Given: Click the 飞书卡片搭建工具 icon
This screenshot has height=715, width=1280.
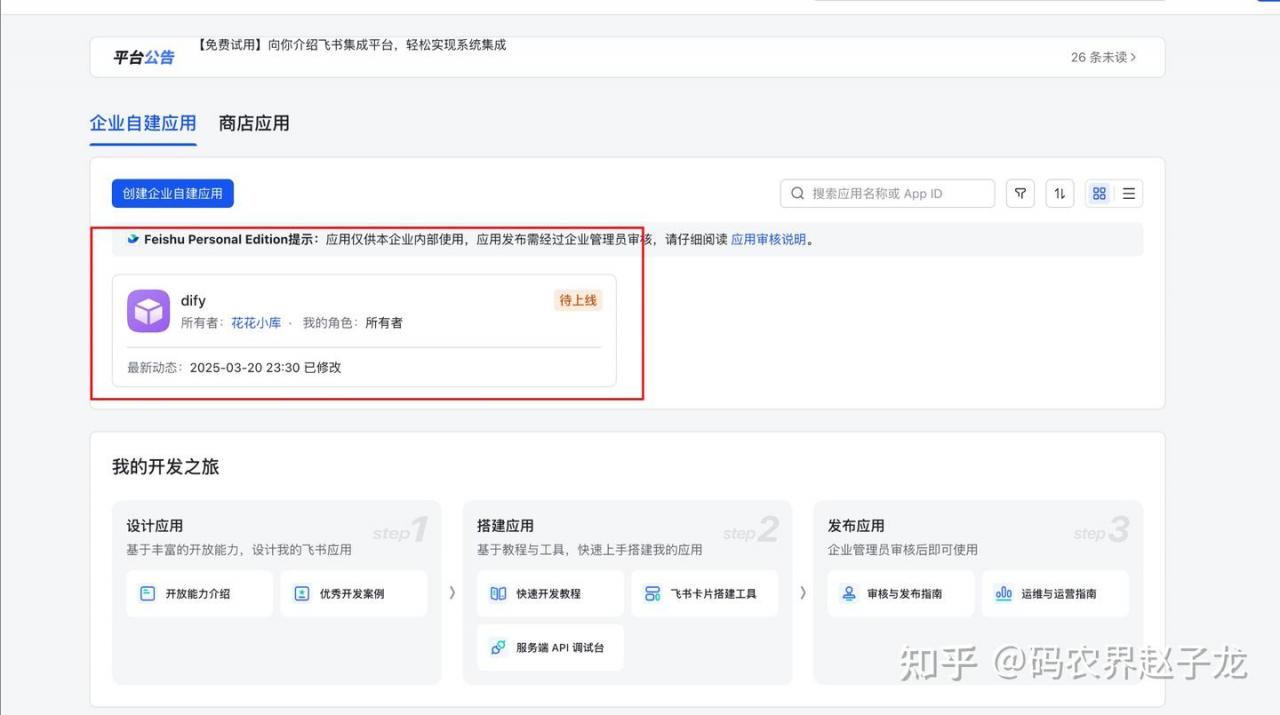Looking at the screenshot, I should coord(652,593).
